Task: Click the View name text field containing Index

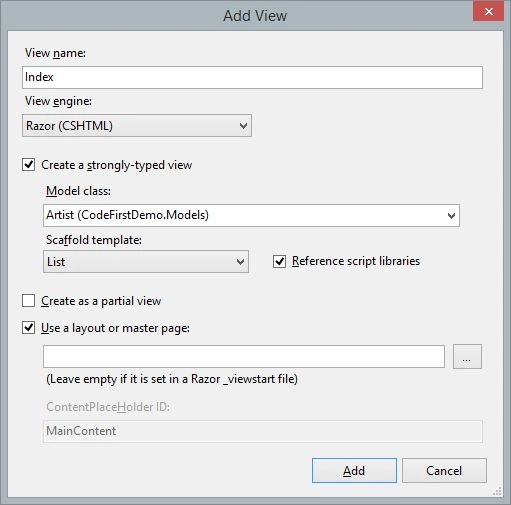Action: [252, 77]
